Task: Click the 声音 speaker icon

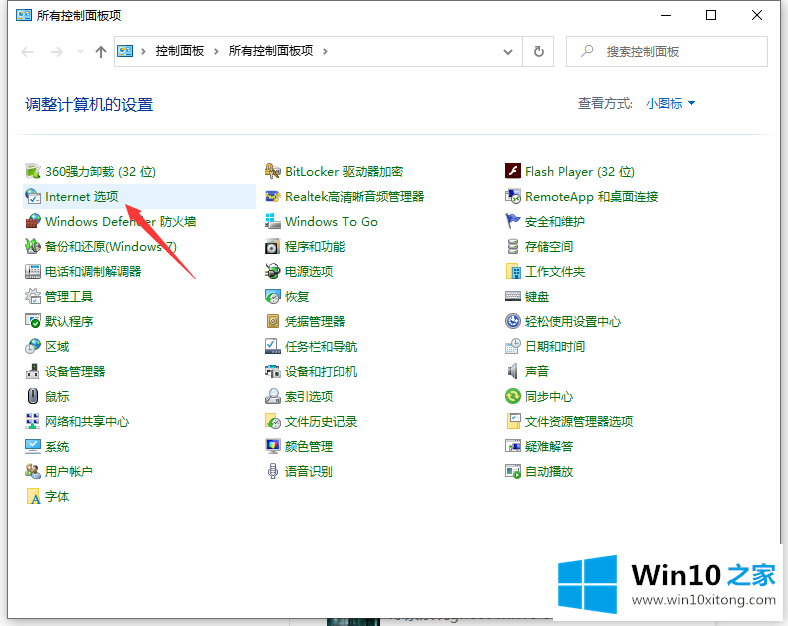Action: (513, 371)
